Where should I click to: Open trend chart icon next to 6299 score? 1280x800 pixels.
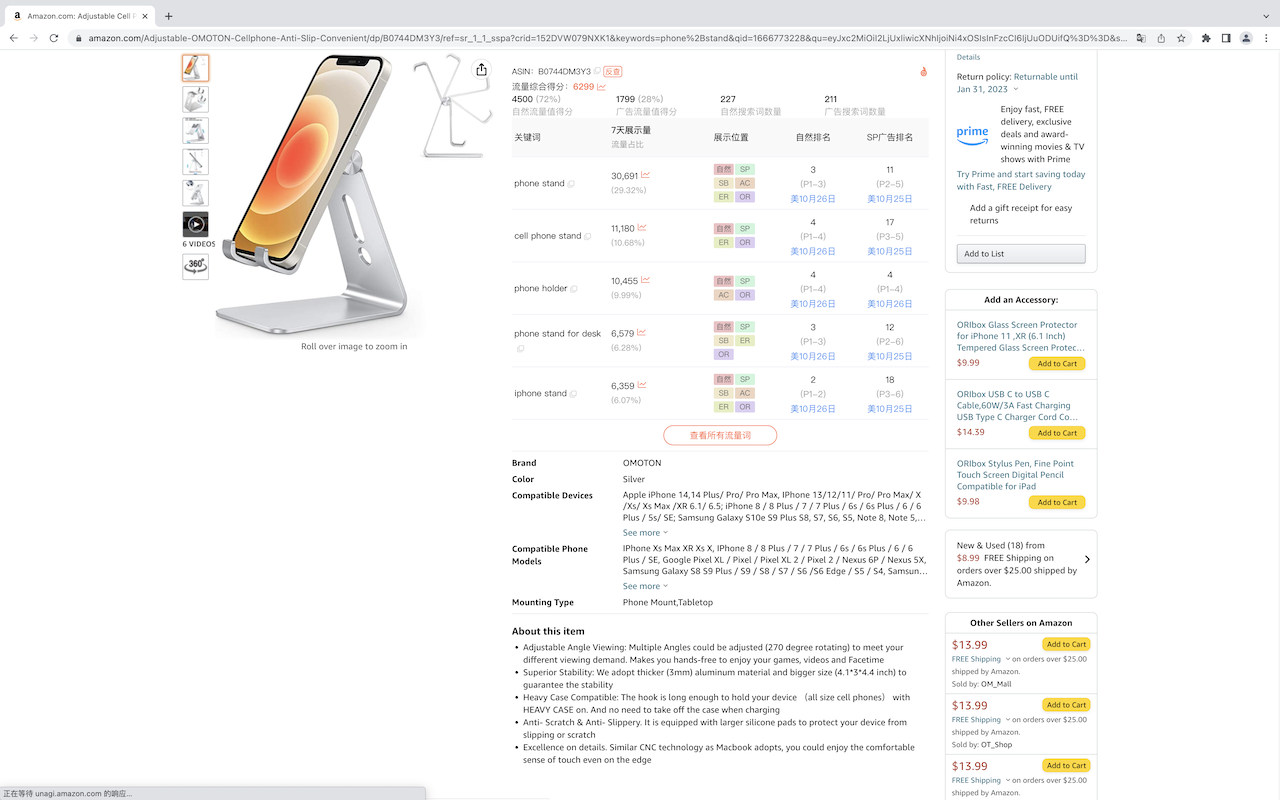[x=601, y=87]
